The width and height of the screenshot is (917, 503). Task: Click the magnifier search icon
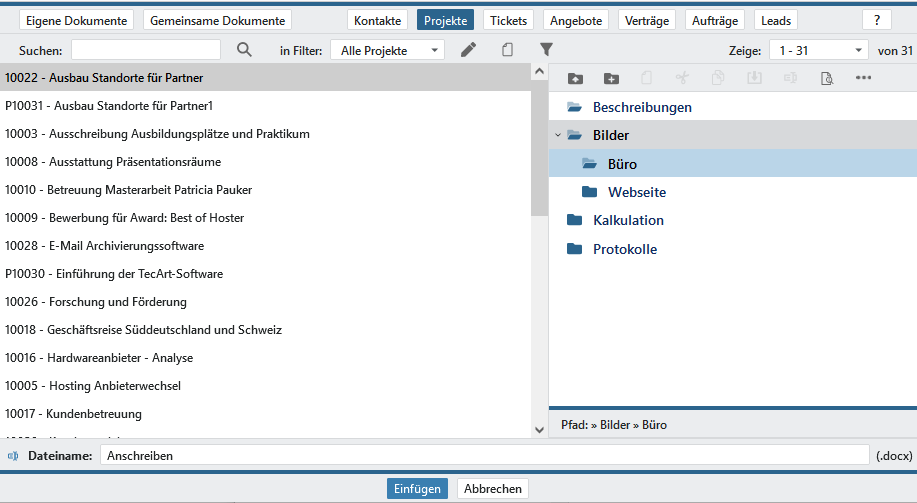[244, 50]
